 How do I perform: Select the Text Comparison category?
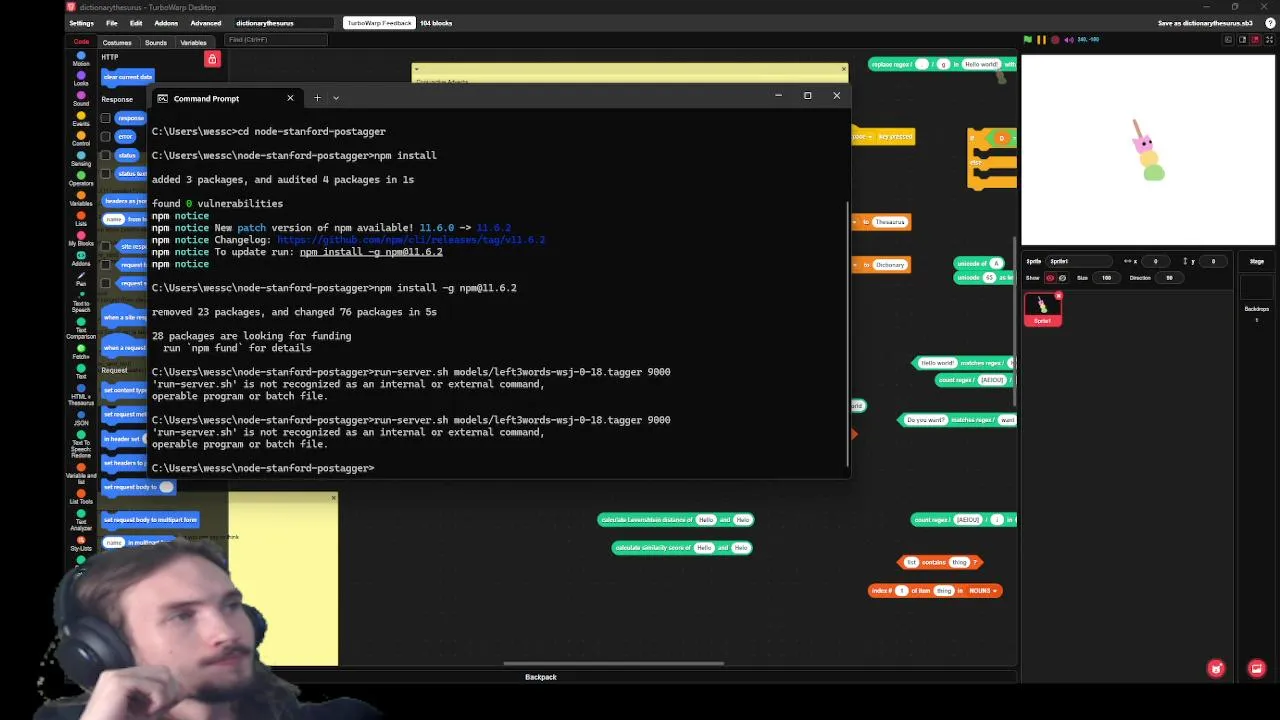81,328
